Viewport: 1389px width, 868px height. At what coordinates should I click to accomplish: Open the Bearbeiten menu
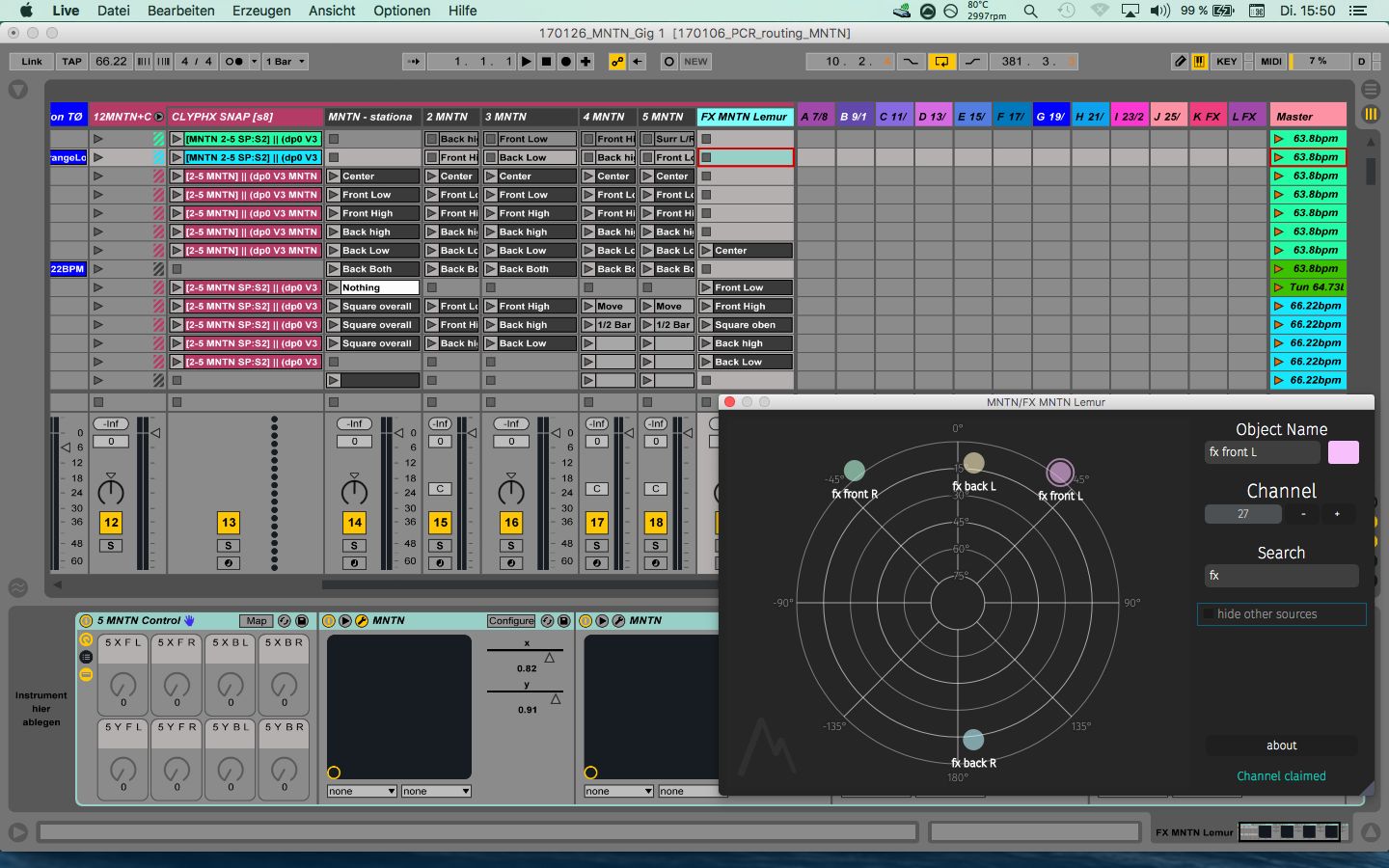[x=181, y=11]
